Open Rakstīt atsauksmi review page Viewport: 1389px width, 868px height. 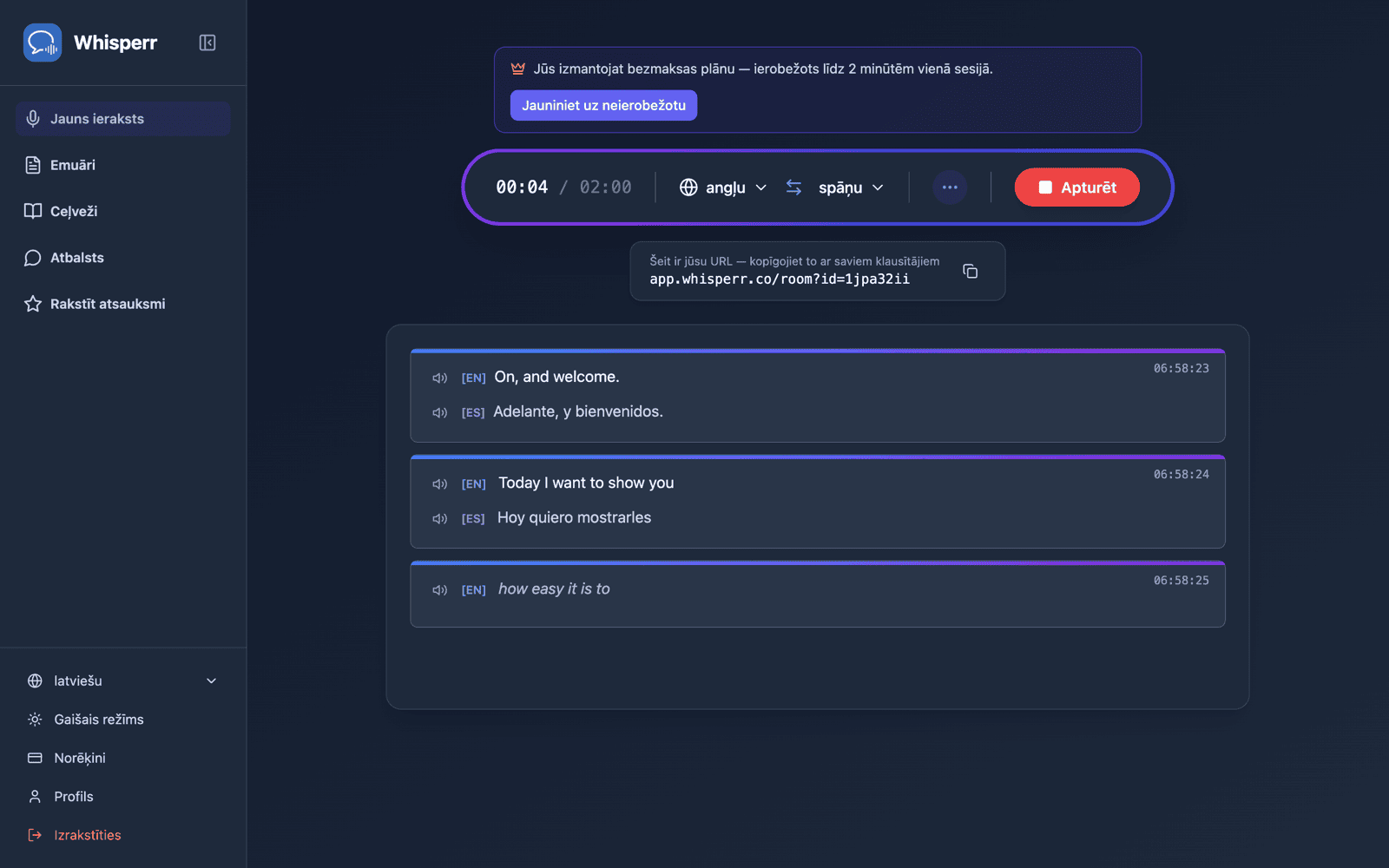click(122, 304)
